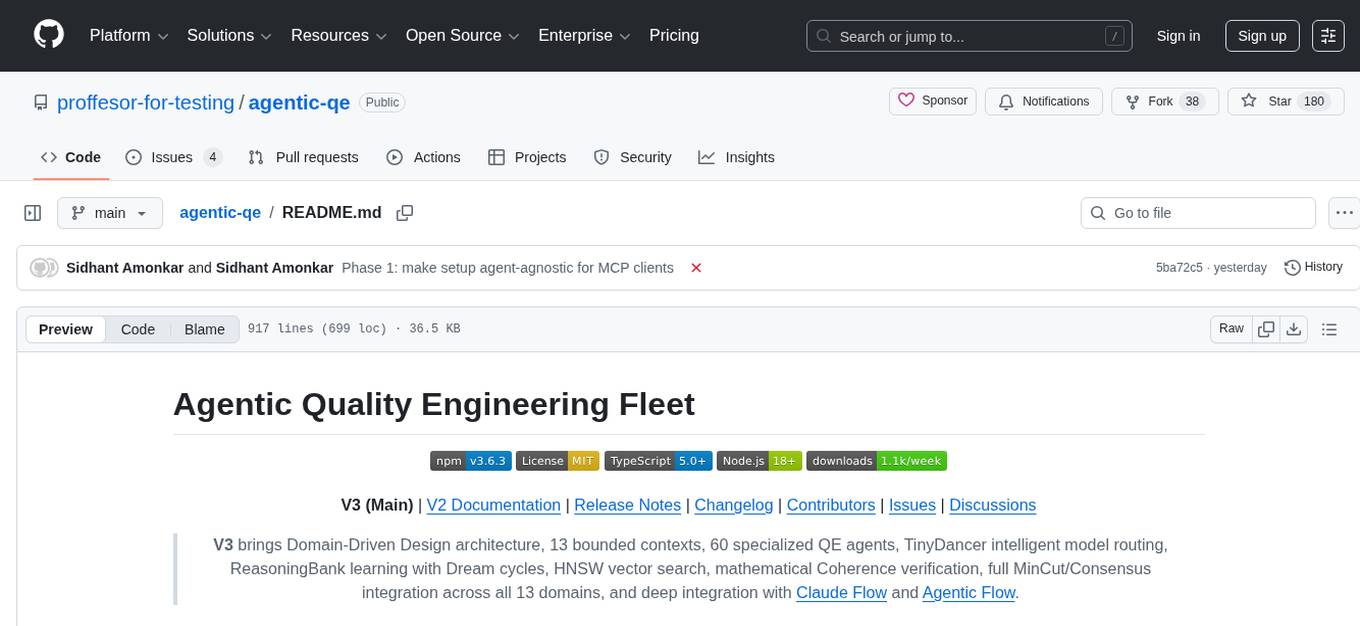Open the Claude Flow link
This screenshot has height=626, width=1360.
(841, 593)
